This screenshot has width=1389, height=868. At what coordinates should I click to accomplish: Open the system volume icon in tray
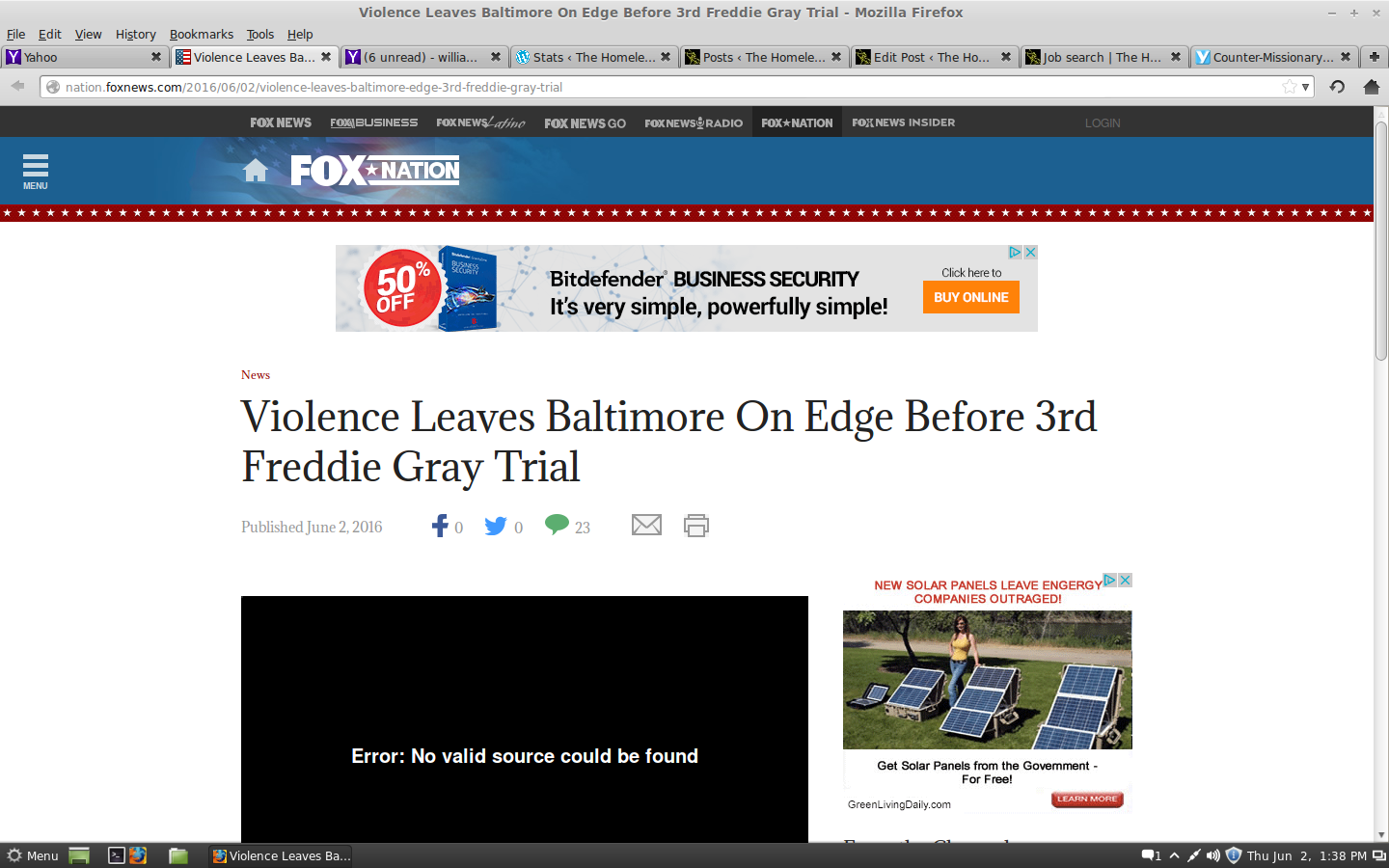pos(1212,855)
